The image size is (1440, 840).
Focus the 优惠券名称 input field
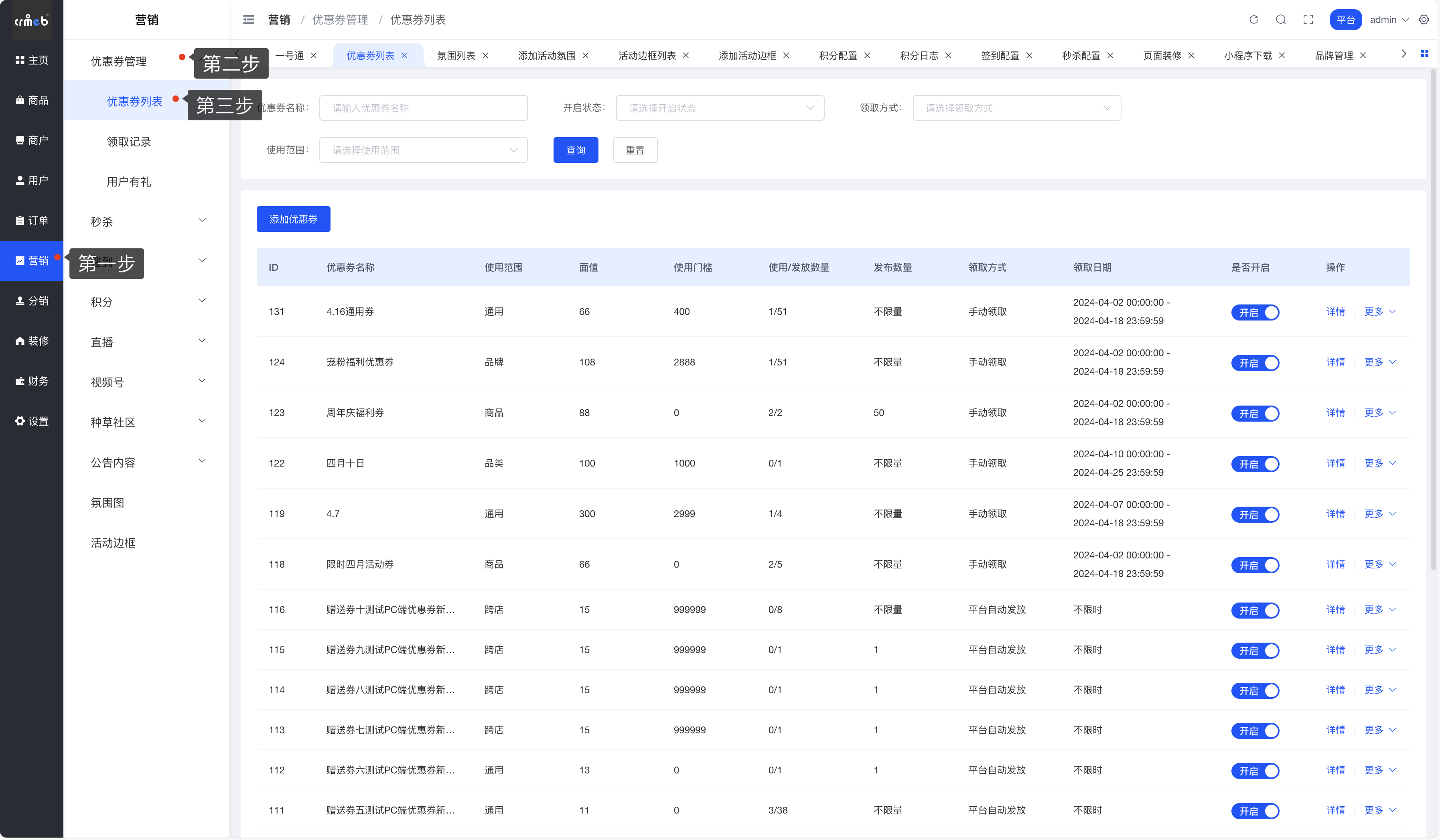click(423, 108)
